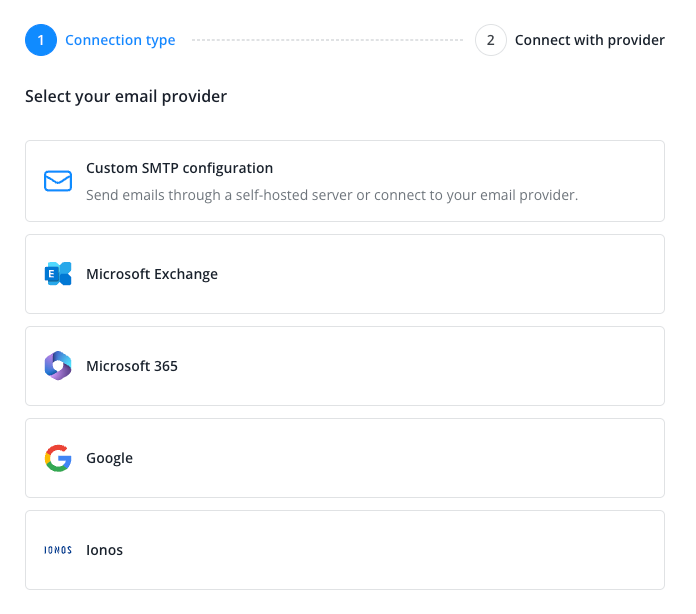Click the self-hosted server description text
This screenshot has height=614, width=696.
pos(332,195)
